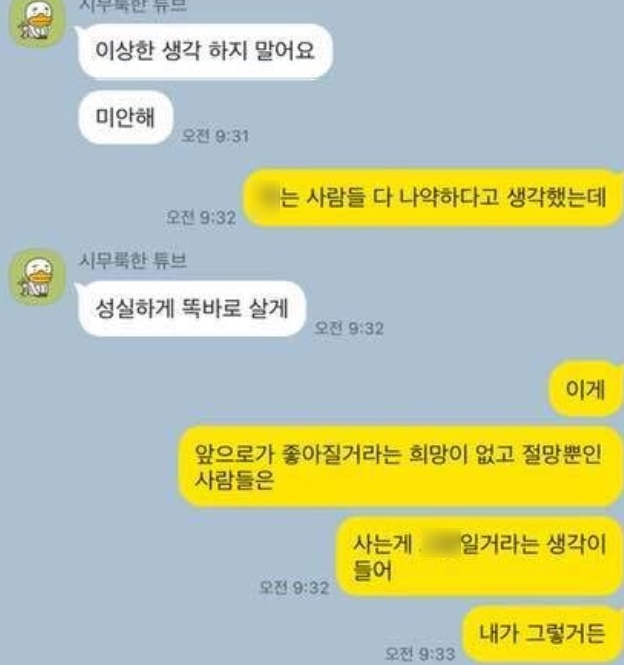Click the empty blue chat background

point(467,297)
